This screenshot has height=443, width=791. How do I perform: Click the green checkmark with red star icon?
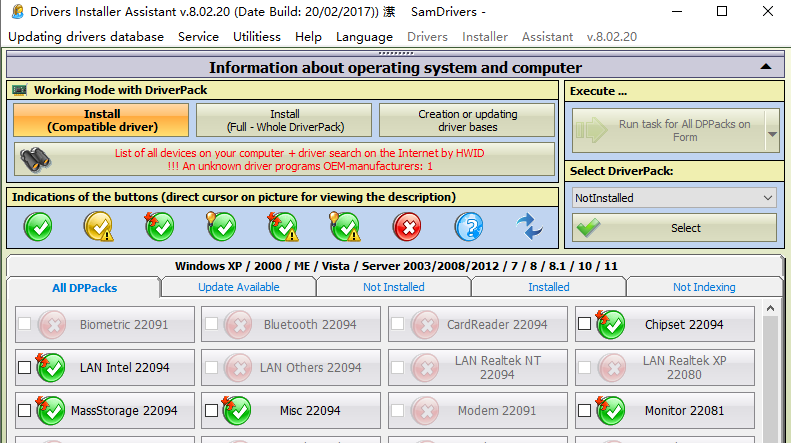[159, 227]
